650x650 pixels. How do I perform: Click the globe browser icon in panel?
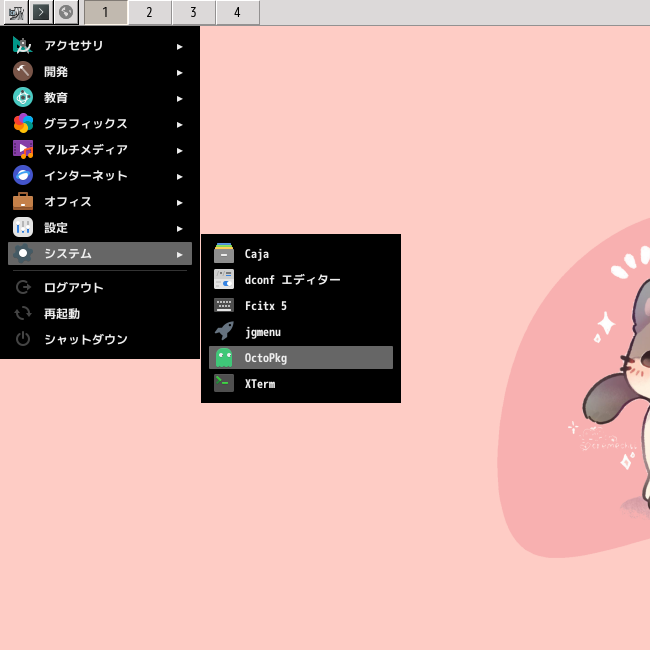[x=66, y=12]
